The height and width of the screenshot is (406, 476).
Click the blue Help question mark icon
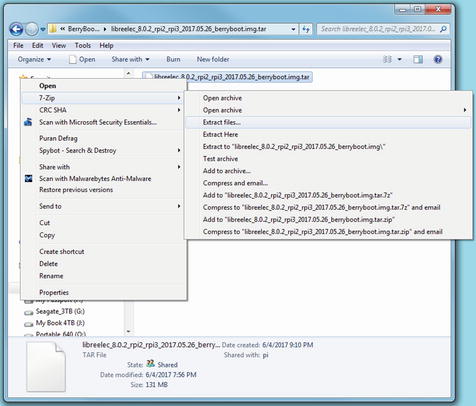click(x=438, y=59)
